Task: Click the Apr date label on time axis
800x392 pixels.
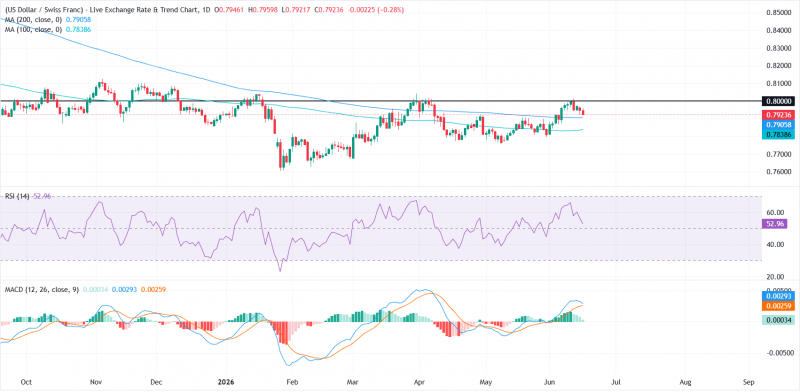Action: [419, 382]
